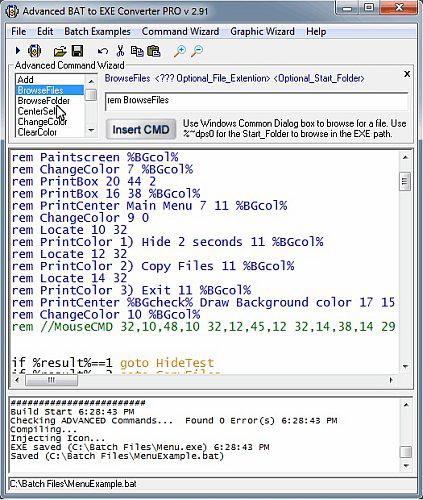
Task: Select ChangeColor in the command list
Action: [49, 122]
